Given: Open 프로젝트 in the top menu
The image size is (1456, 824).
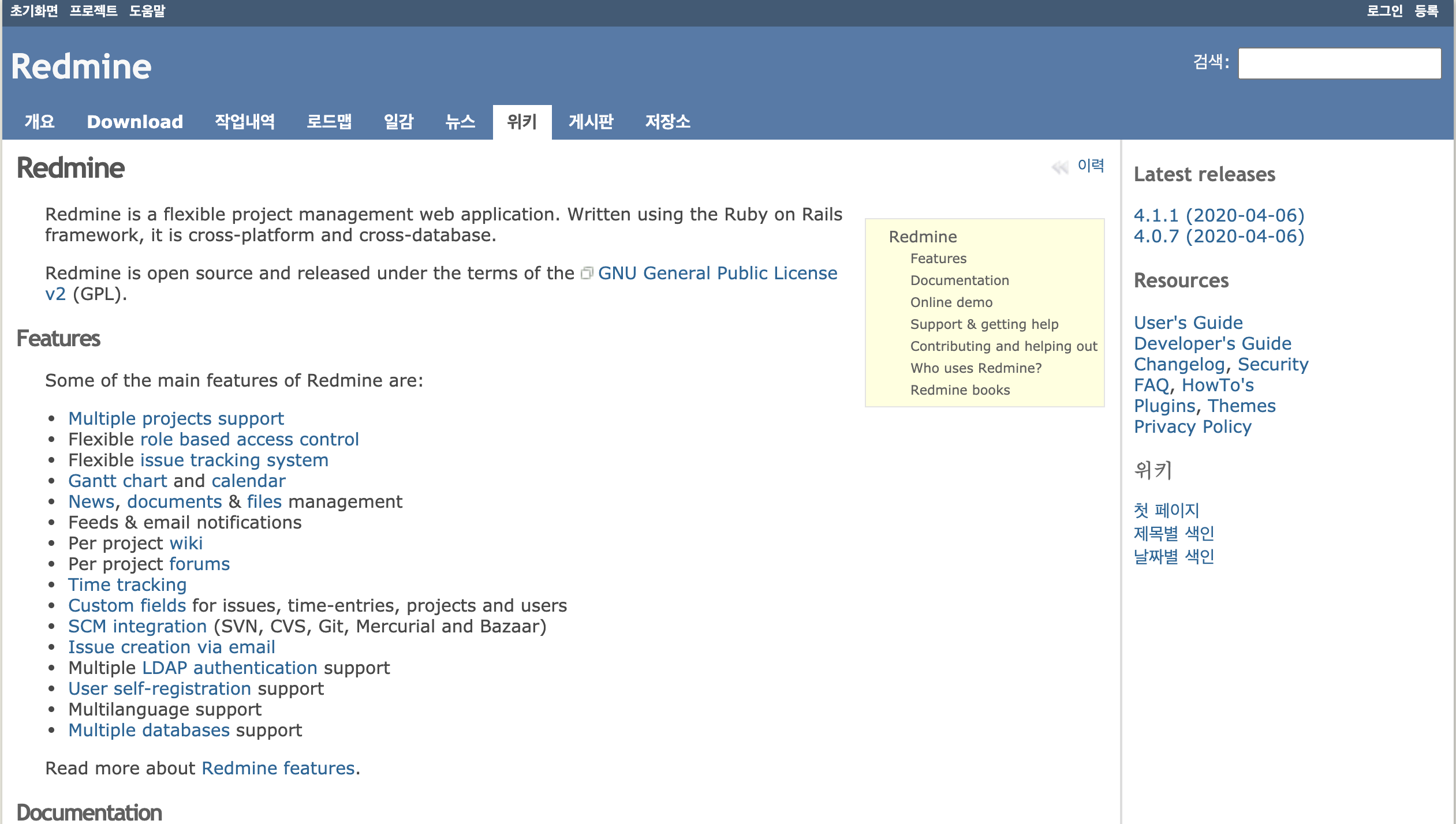Looking at the screenshot, I should 94,11.
